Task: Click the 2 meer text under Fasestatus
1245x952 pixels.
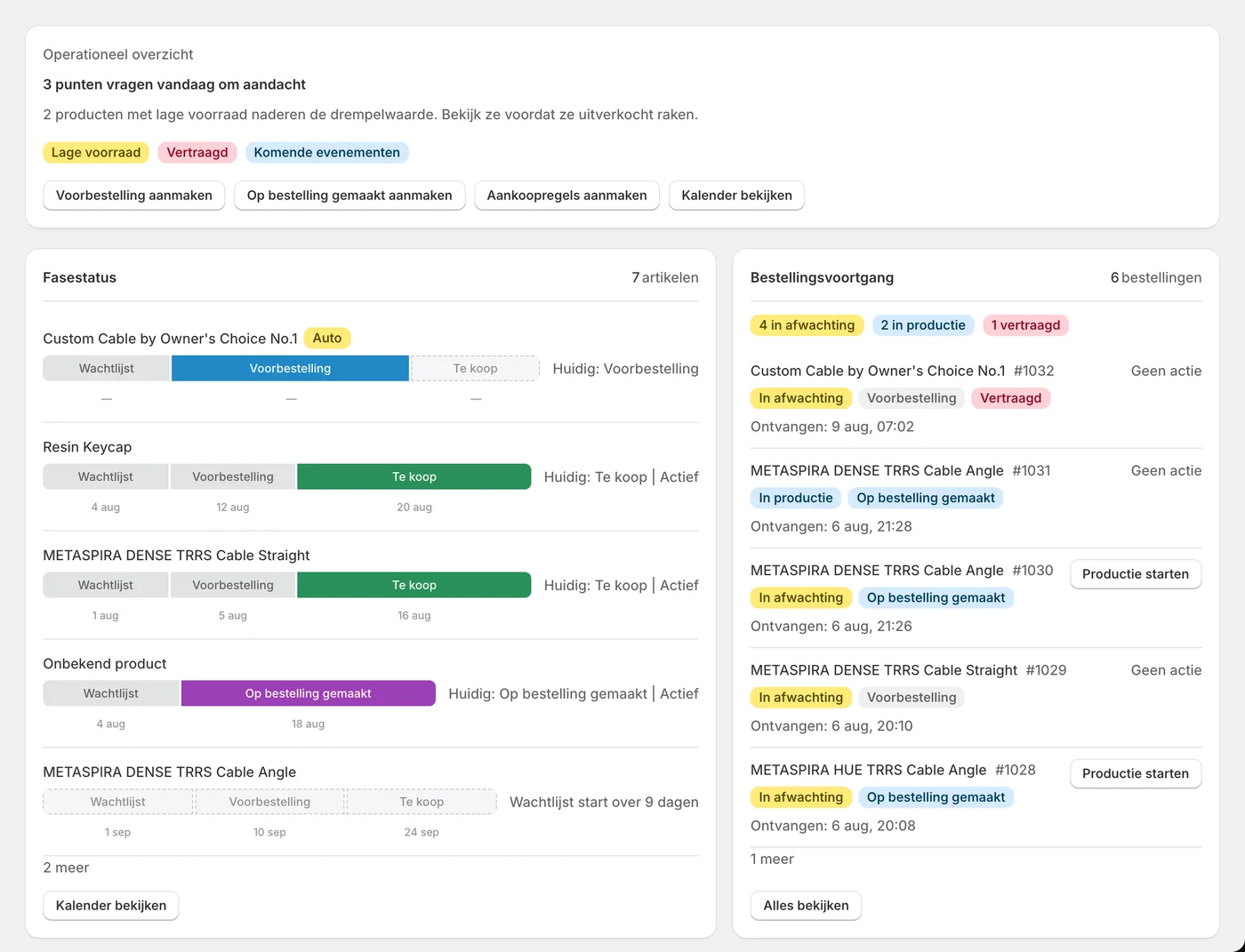Action: coord(67,868)
